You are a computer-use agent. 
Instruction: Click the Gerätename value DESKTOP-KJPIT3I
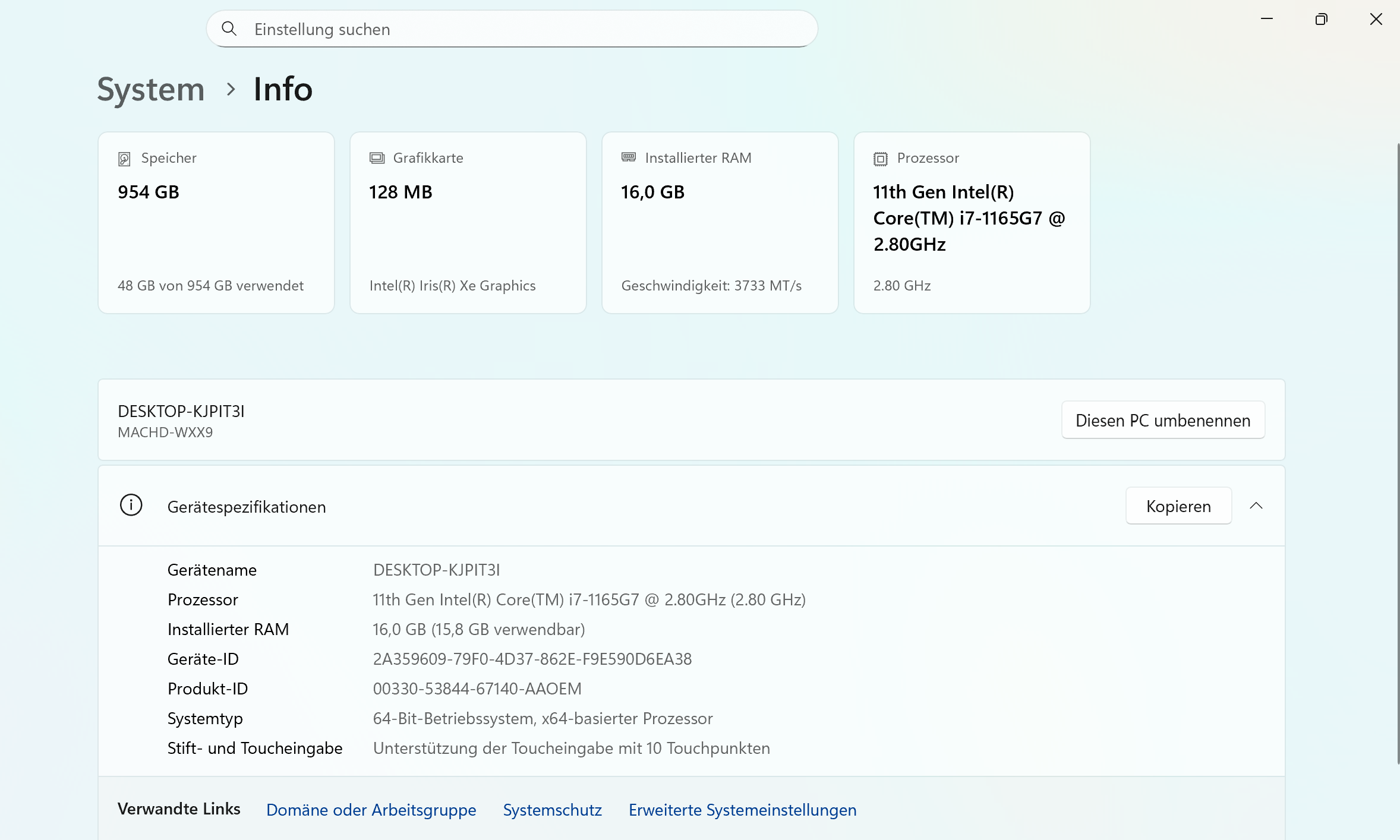(437, 570)
